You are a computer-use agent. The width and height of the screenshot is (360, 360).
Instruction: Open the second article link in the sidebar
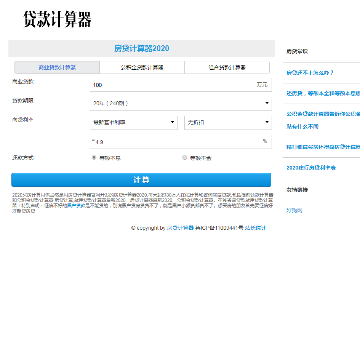tap(323, 94)
